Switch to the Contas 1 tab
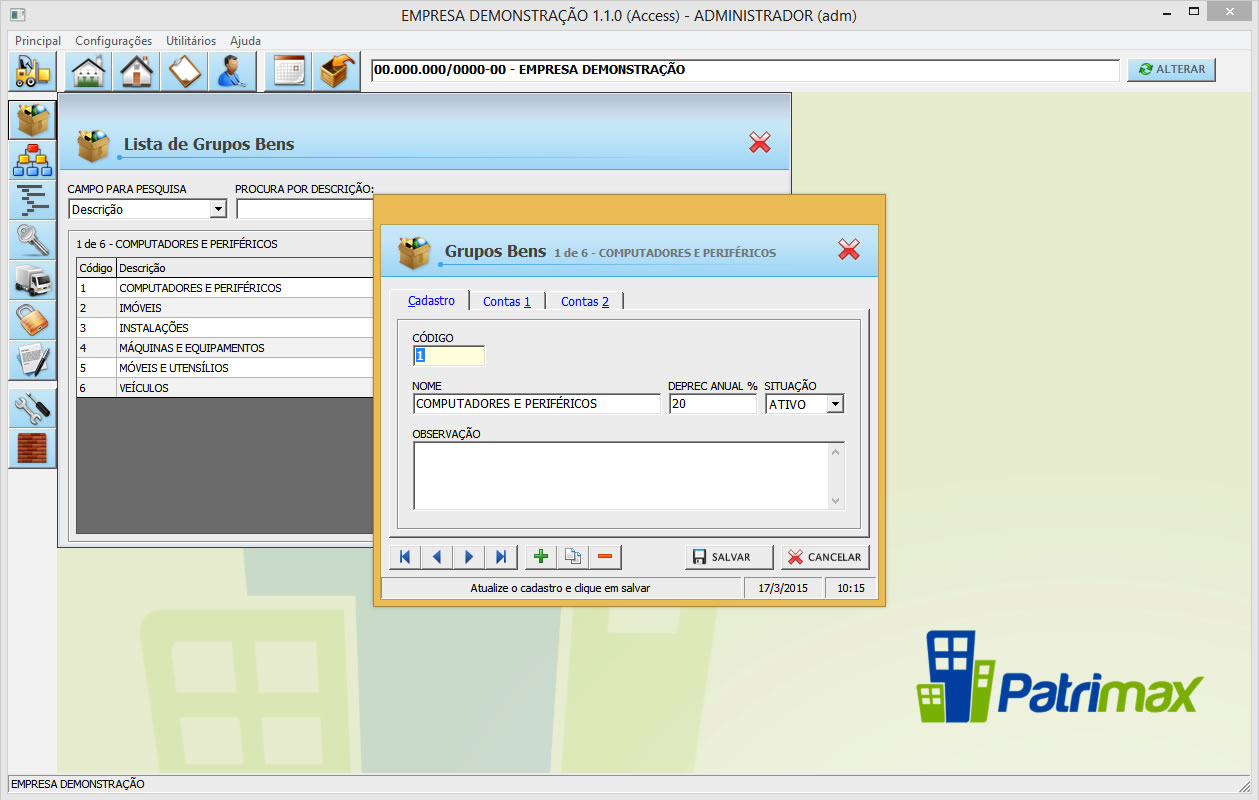Screen dimensions: 1259x800 [x=507, y=301]
